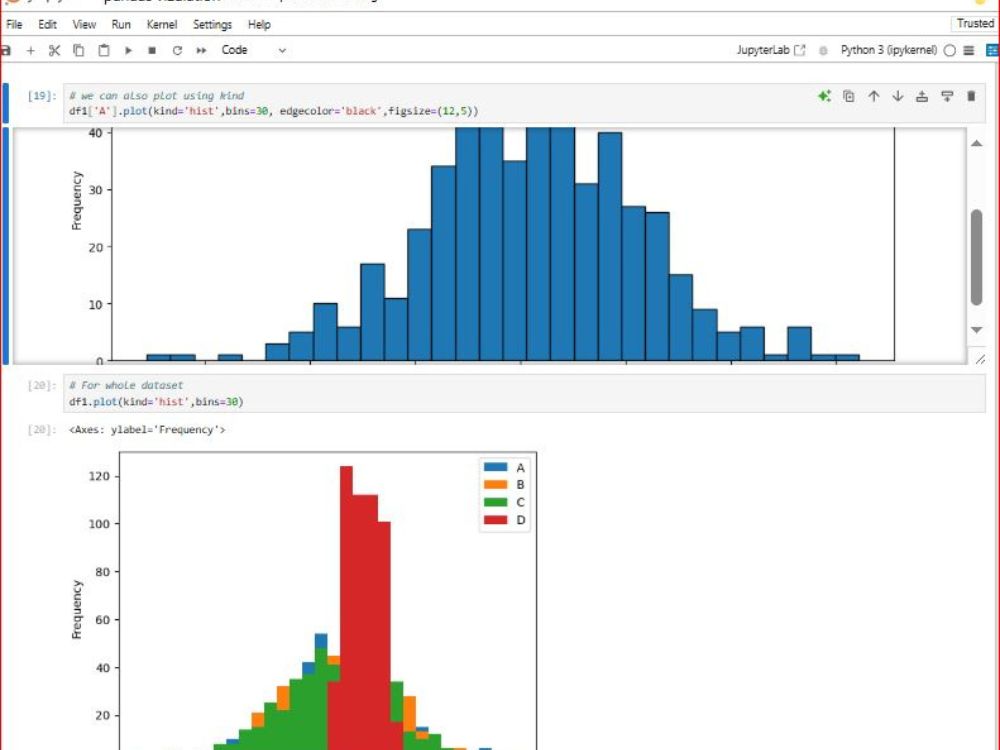Click the '# For whole dataset' comment
This screenshot has width=1000, height=750.
click(126, 385)
